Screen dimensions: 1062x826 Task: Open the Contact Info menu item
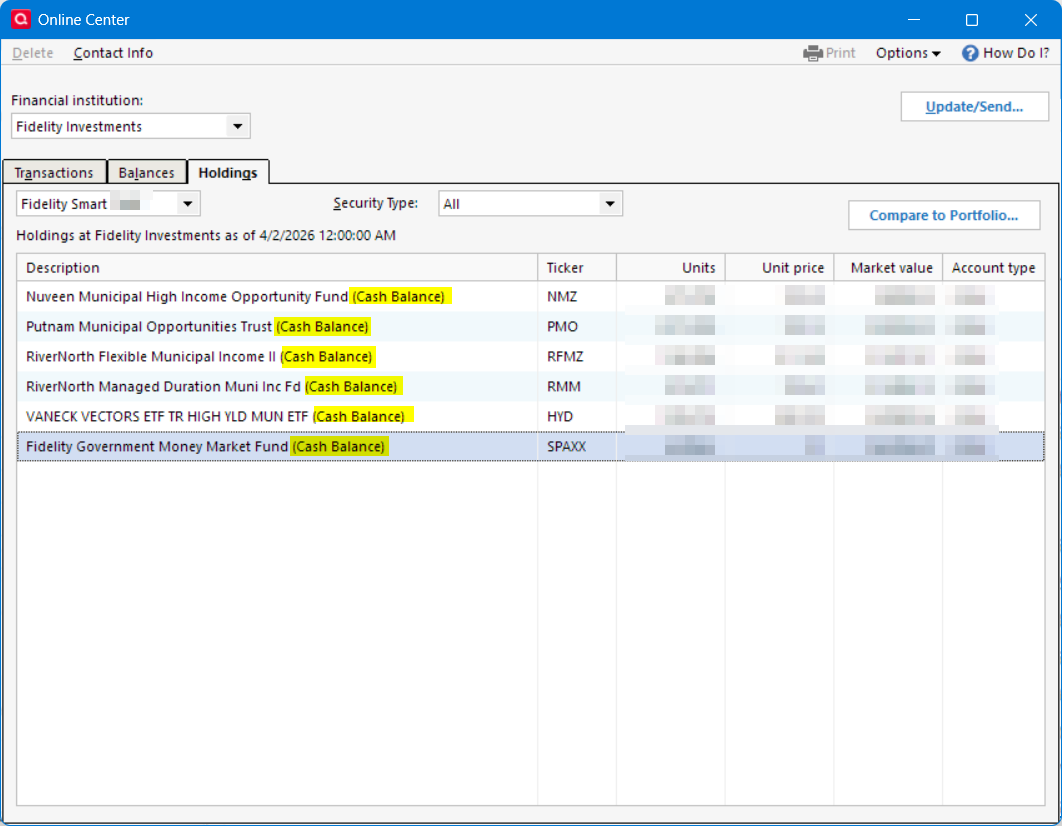click(113, 53)
